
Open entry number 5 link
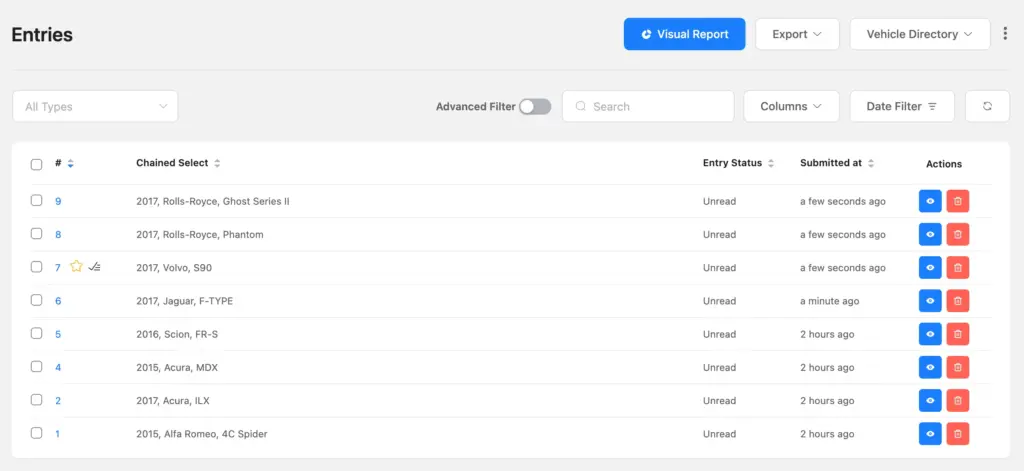coord(58,334)
